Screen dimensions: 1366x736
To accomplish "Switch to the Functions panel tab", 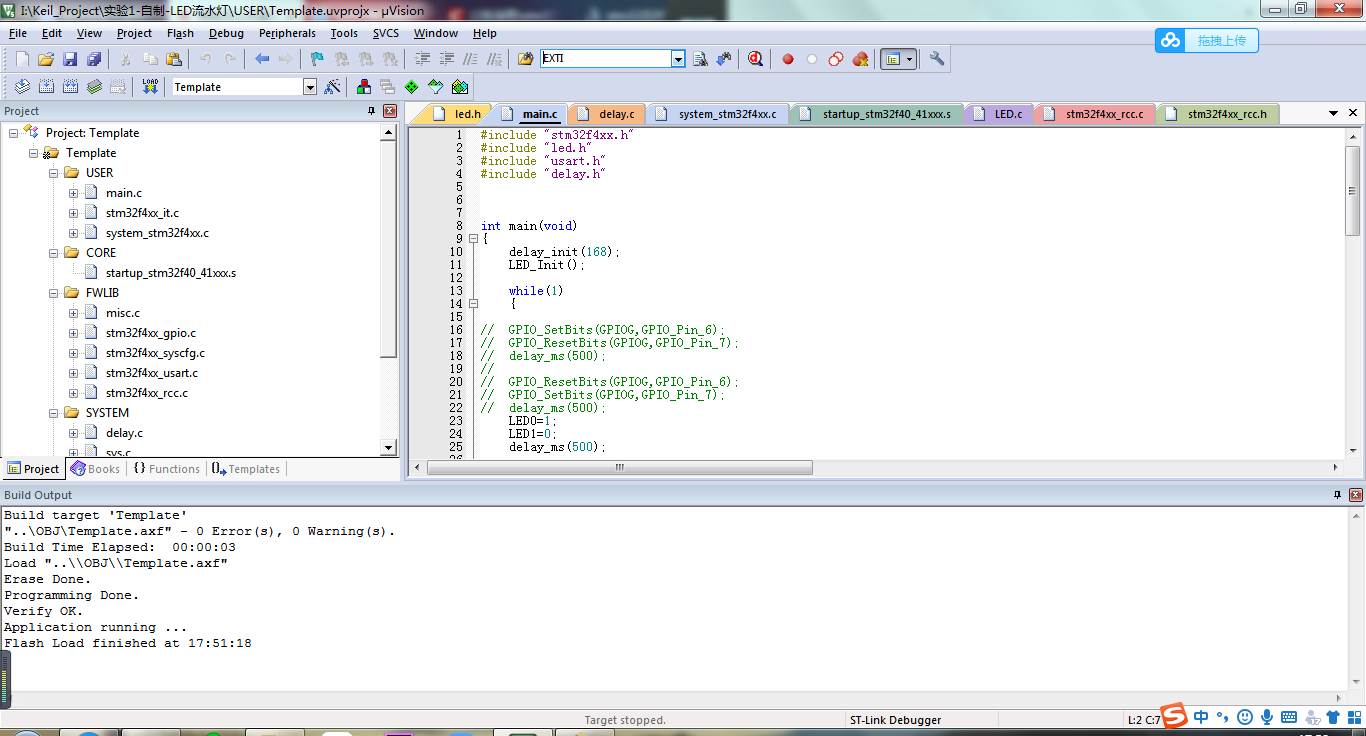I will coord(167,469).
